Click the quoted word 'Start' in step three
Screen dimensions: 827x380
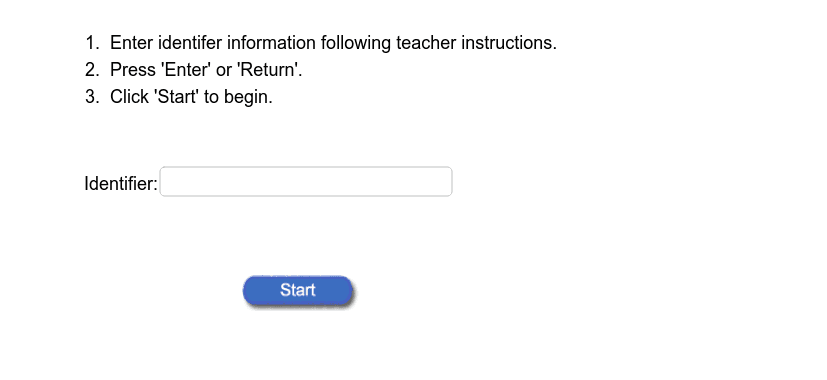[176, 97]
